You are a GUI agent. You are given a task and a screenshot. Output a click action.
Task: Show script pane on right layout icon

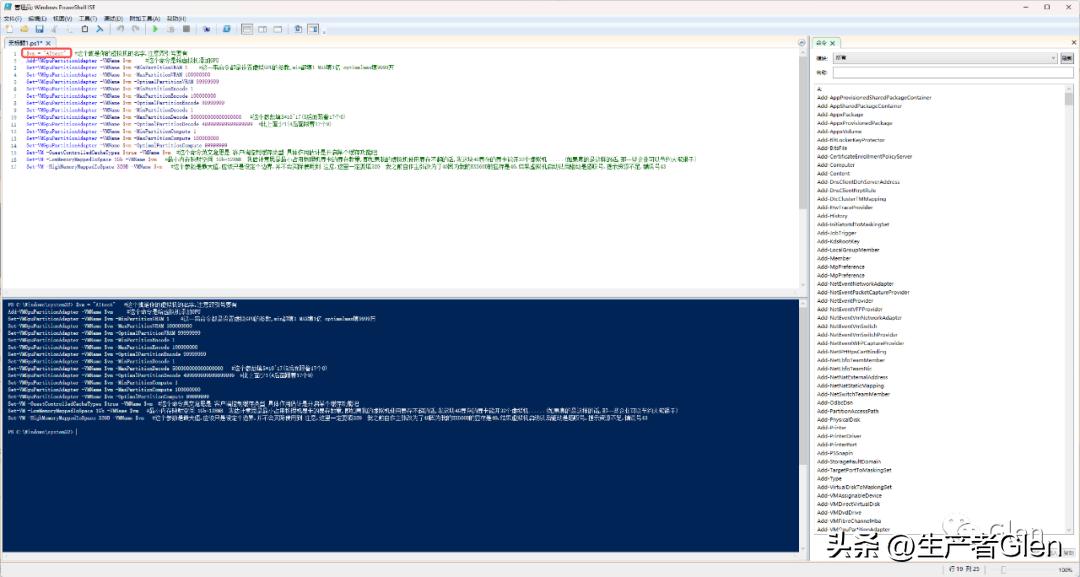[262, 29]
